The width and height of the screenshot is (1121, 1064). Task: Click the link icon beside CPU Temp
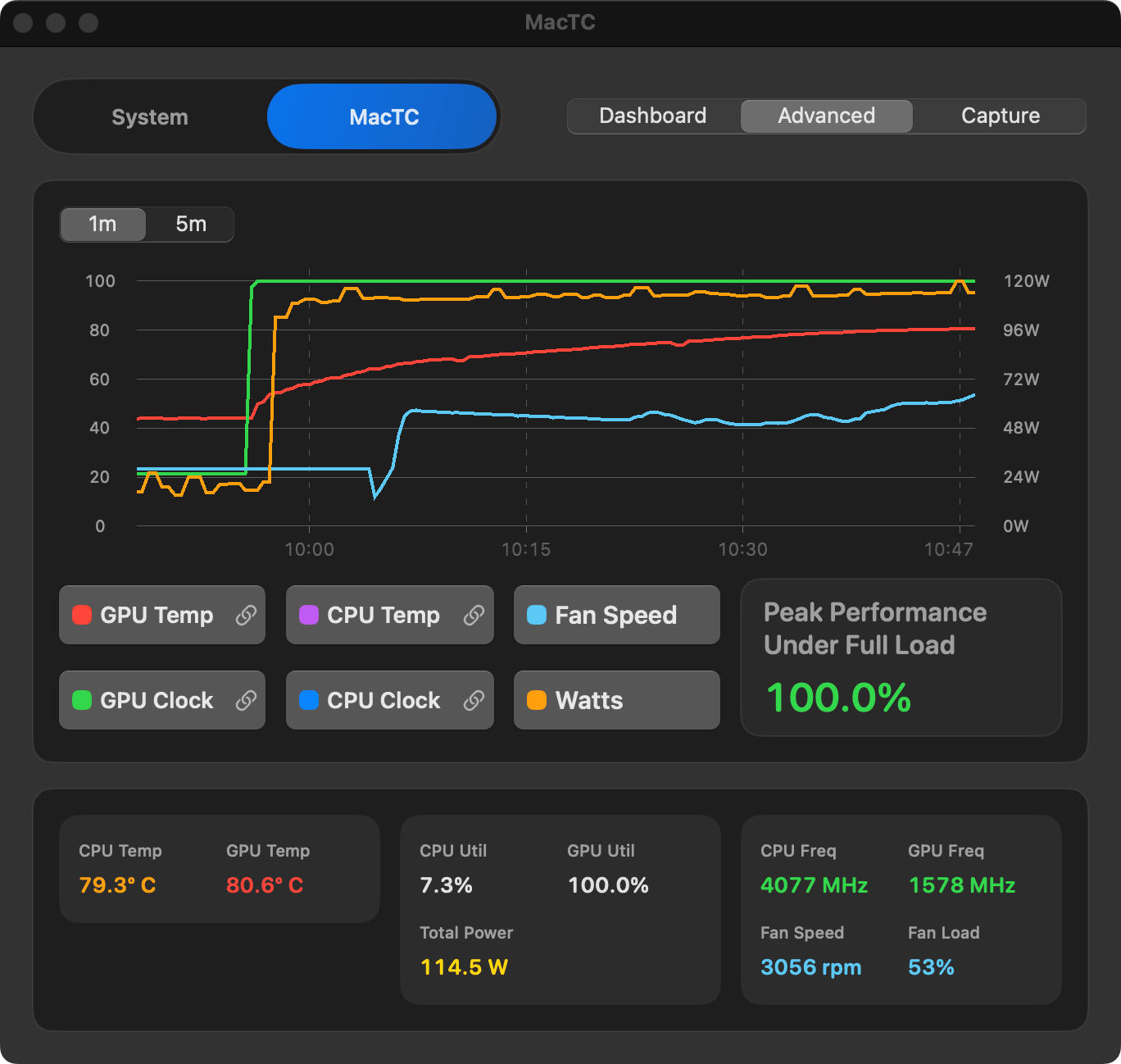pyautogui.click(x=474, y=615)
